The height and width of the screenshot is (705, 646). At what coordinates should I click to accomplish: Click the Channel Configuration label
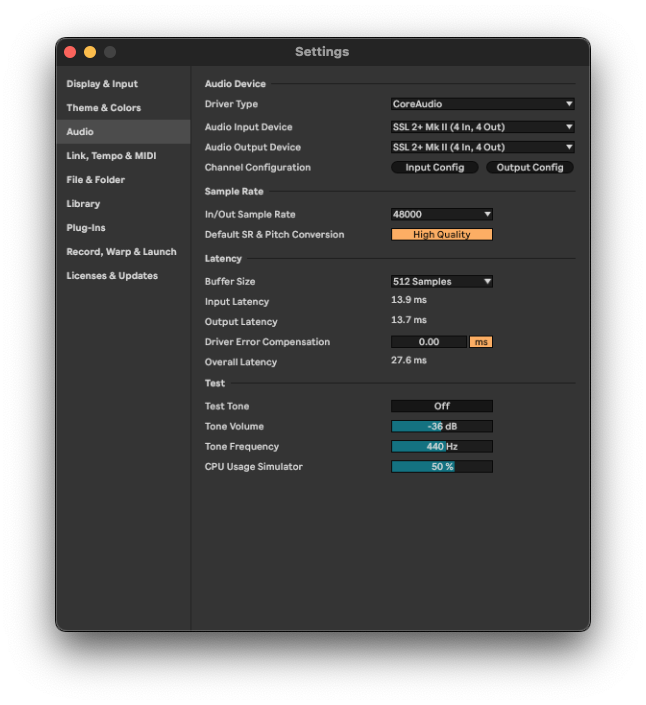tap(258, 167)
